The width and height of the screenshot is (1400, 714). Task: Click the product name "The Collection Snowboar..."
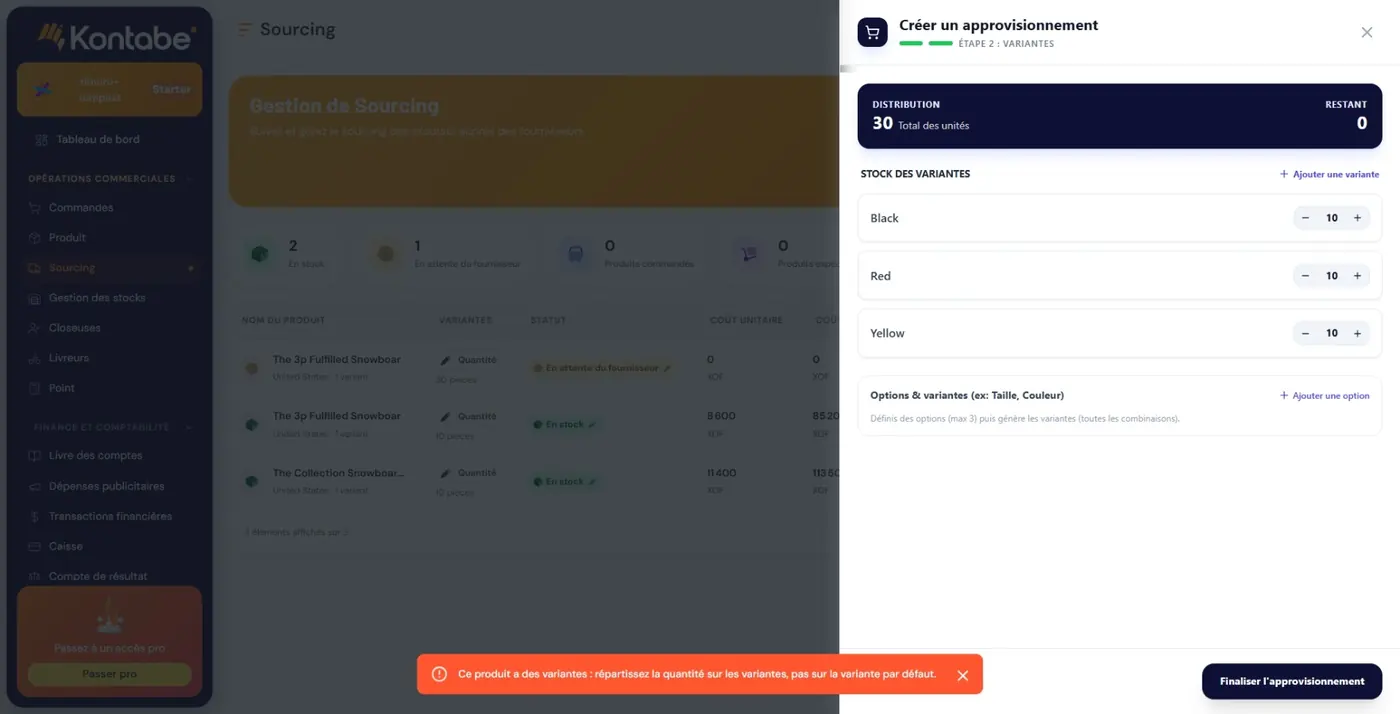pos(339,473)
